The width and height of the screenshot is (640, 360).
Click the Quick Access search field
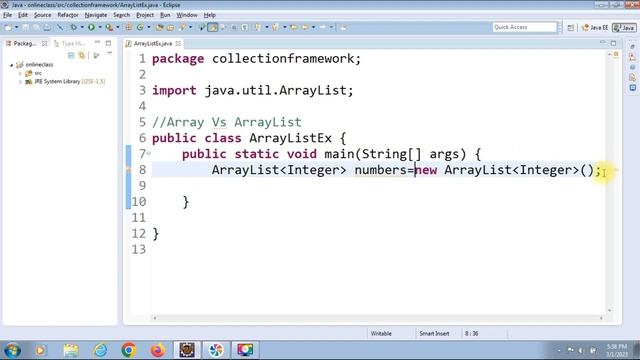click(524, 27)
